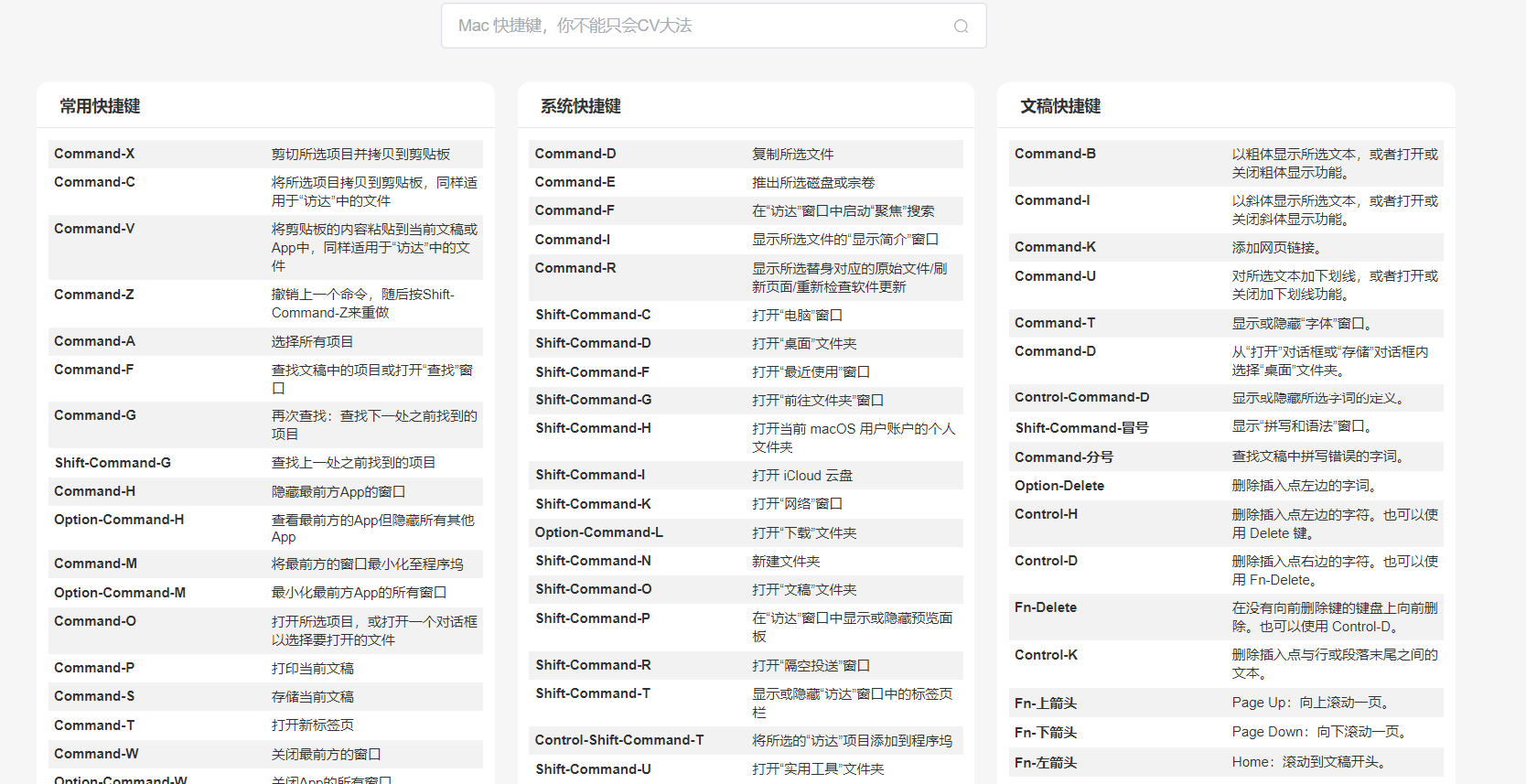
Task: Click the Mac shortcuts search input field
Action: coord(695,27)
